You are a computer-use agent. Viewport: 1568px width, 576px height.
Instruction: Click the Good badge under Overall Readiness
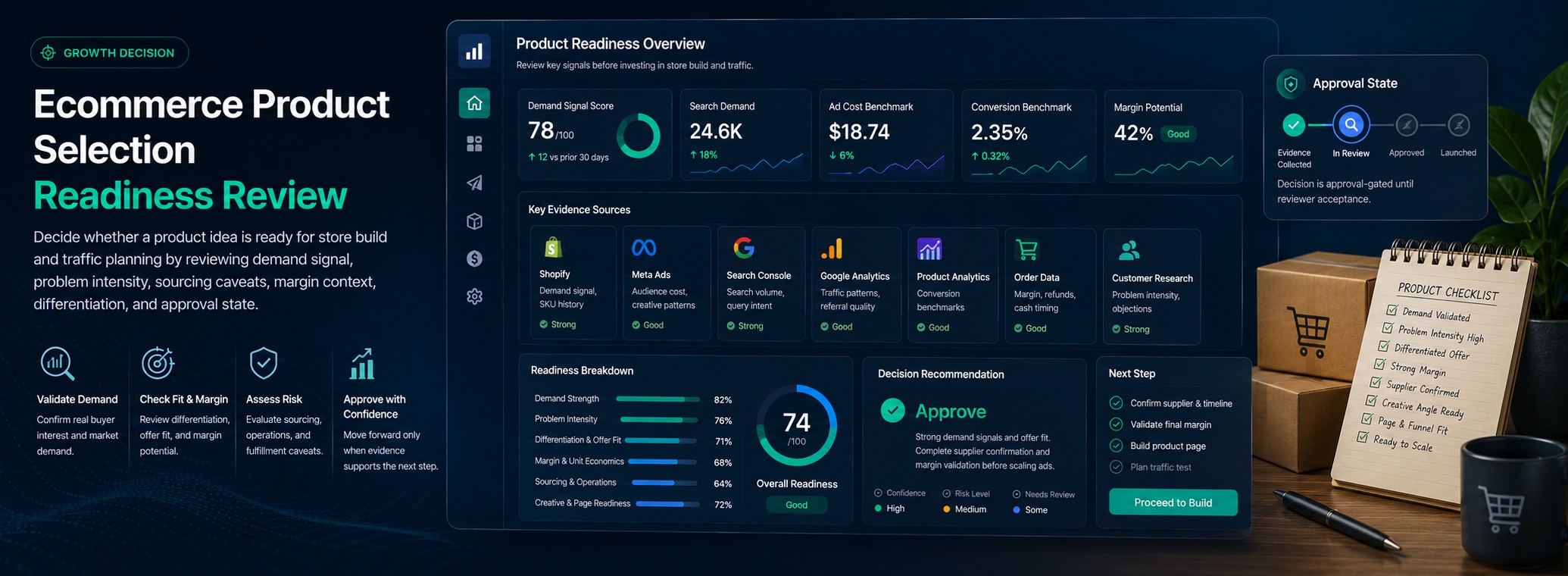click(x=796, y=505)
